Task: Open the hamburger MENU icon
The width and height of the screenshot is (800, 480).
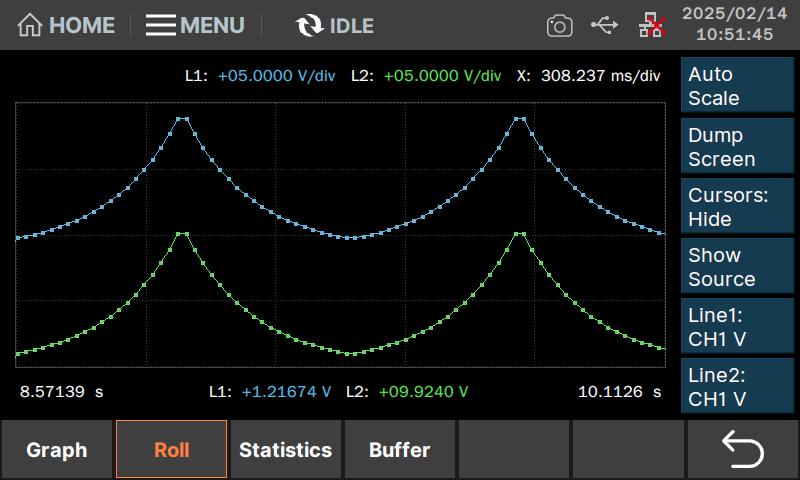Action: (161, 25)
